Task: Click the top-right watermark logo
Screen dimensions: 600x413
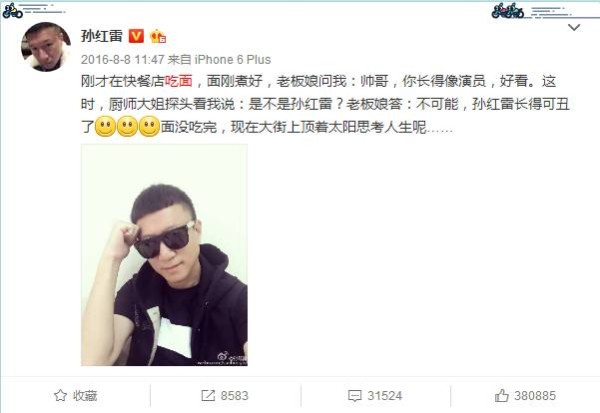Action: (x=508, y=11)
